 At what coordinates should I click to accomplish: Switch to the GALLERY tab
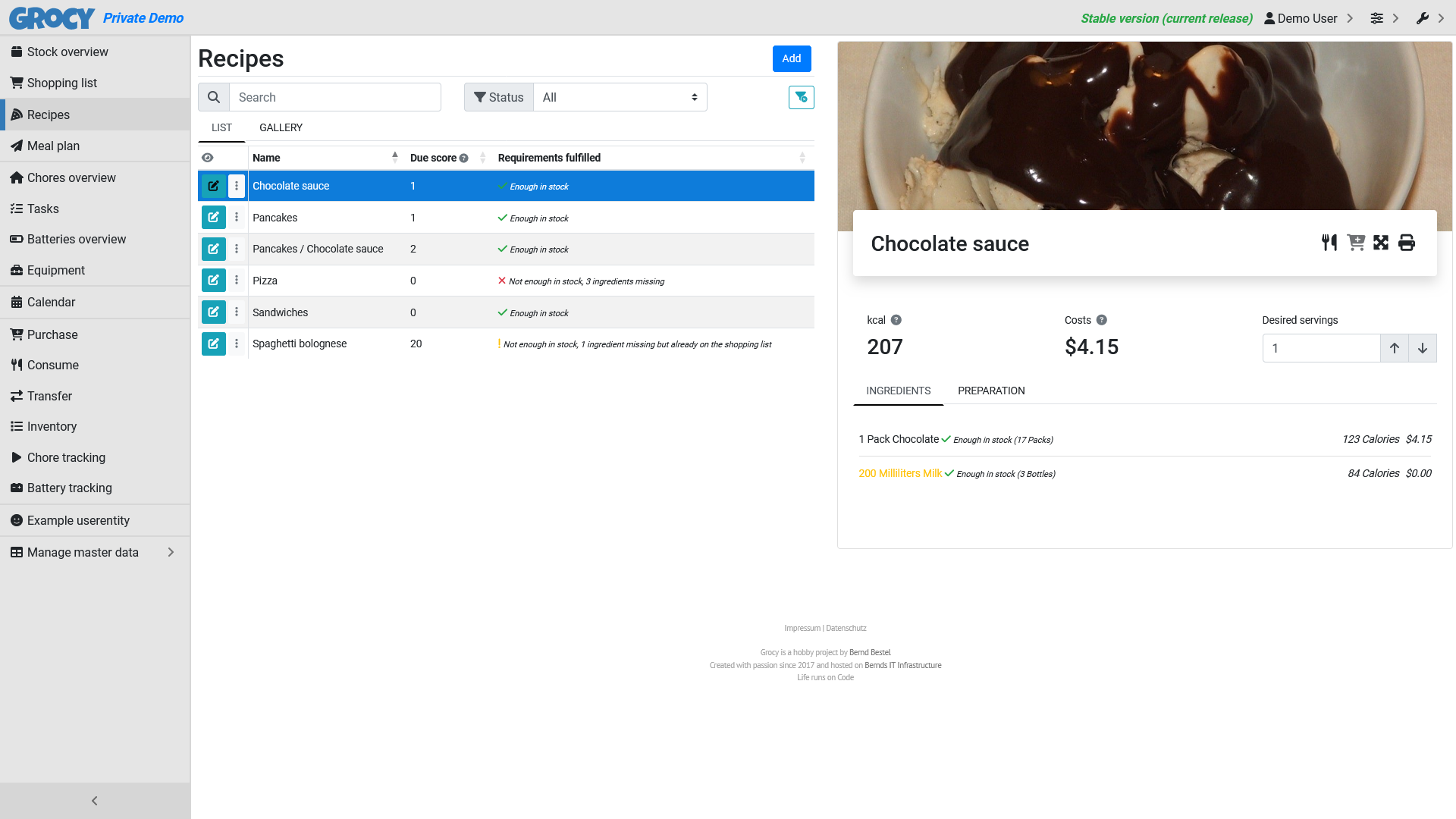(281, 127)
